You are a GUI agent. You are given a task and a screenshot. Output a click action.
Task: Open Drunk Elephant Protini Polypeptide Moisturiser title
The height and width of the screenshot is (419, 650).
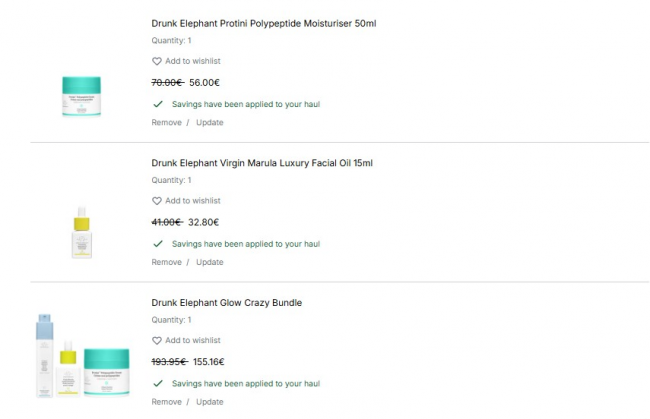click(263, 23)
